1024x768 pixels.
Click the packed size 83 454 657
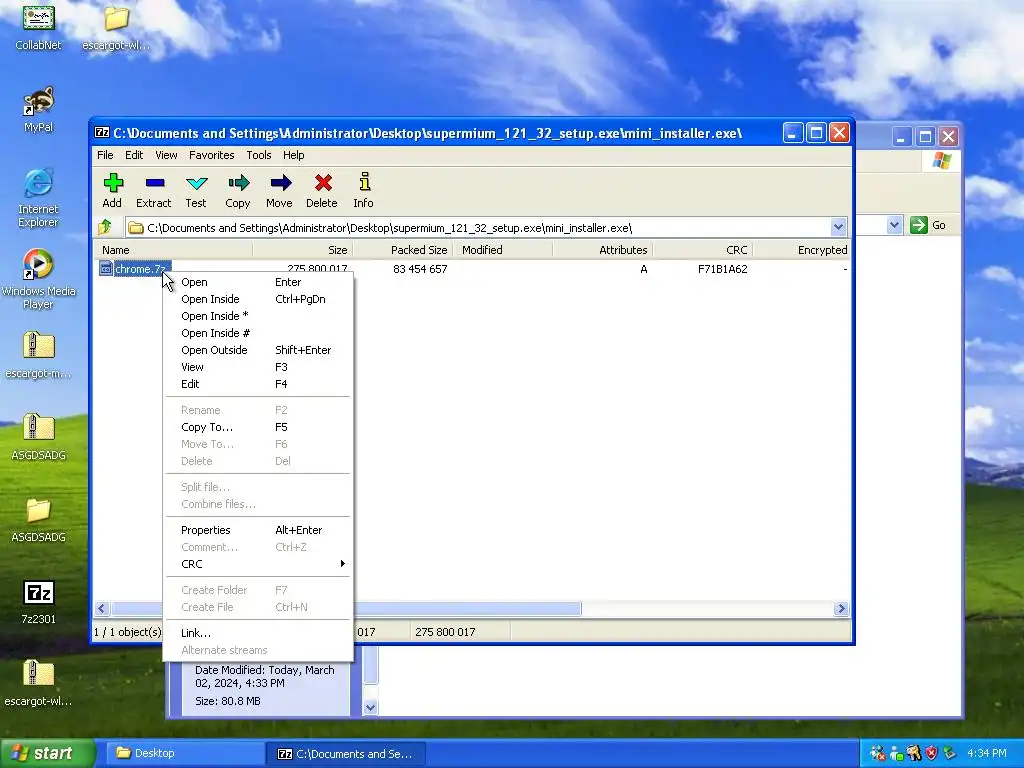click(x=420, y=268)
